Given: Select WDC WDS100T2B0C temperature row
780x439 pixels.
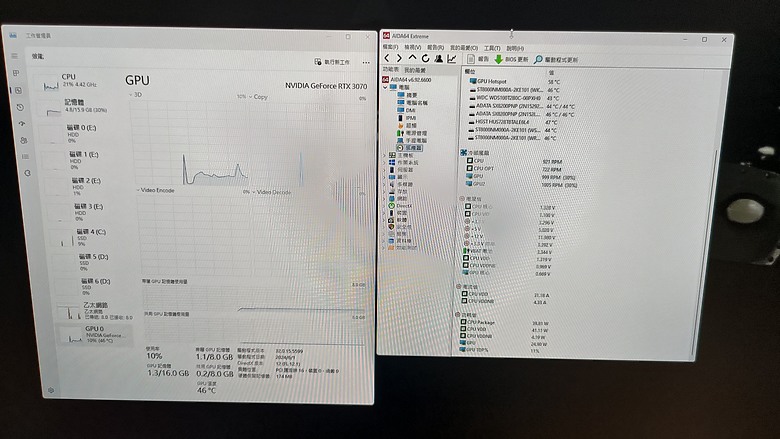Looking at the screenshot, I should (x=515, y=98).
